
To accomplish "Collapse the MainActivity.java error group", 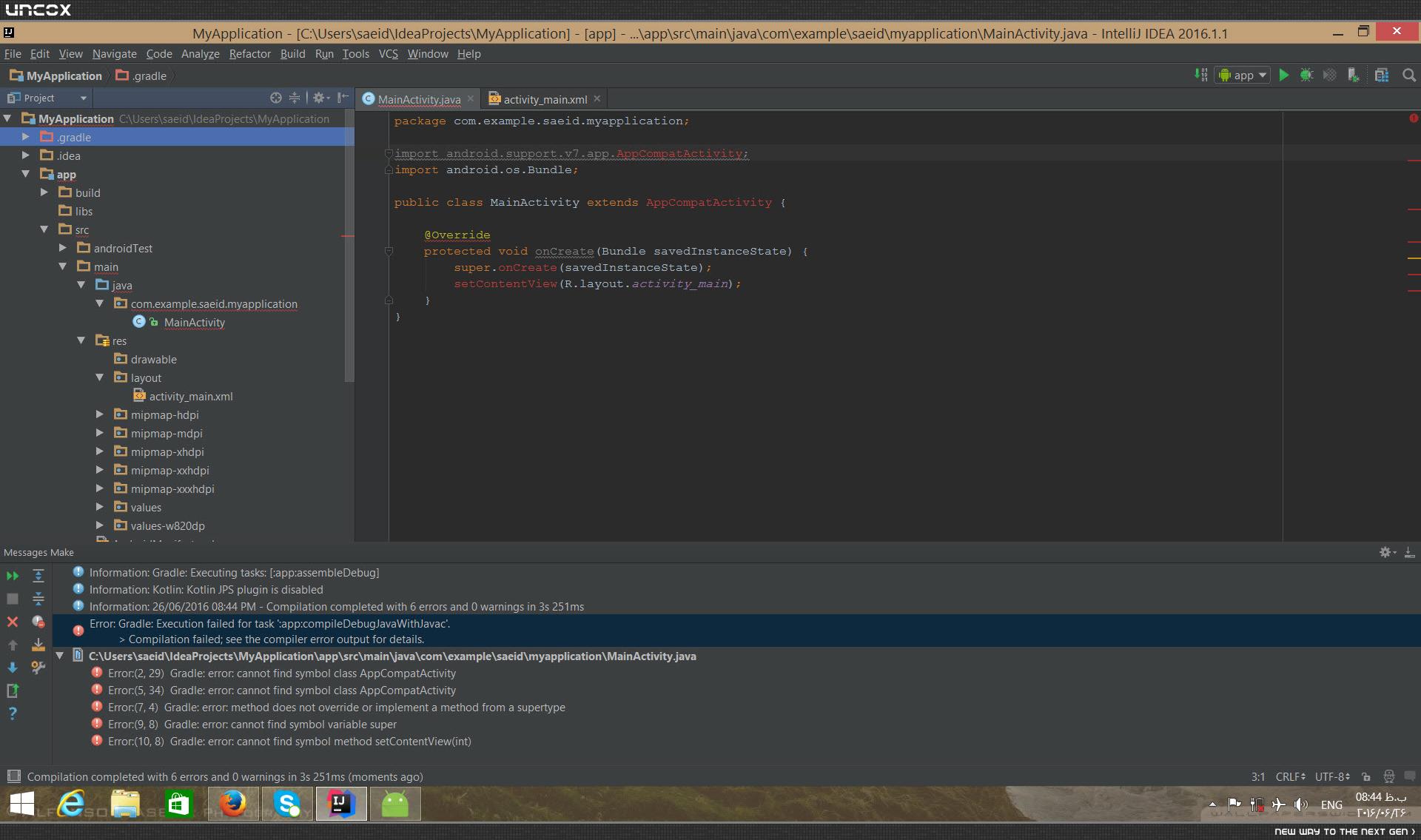I will point(60,656).
